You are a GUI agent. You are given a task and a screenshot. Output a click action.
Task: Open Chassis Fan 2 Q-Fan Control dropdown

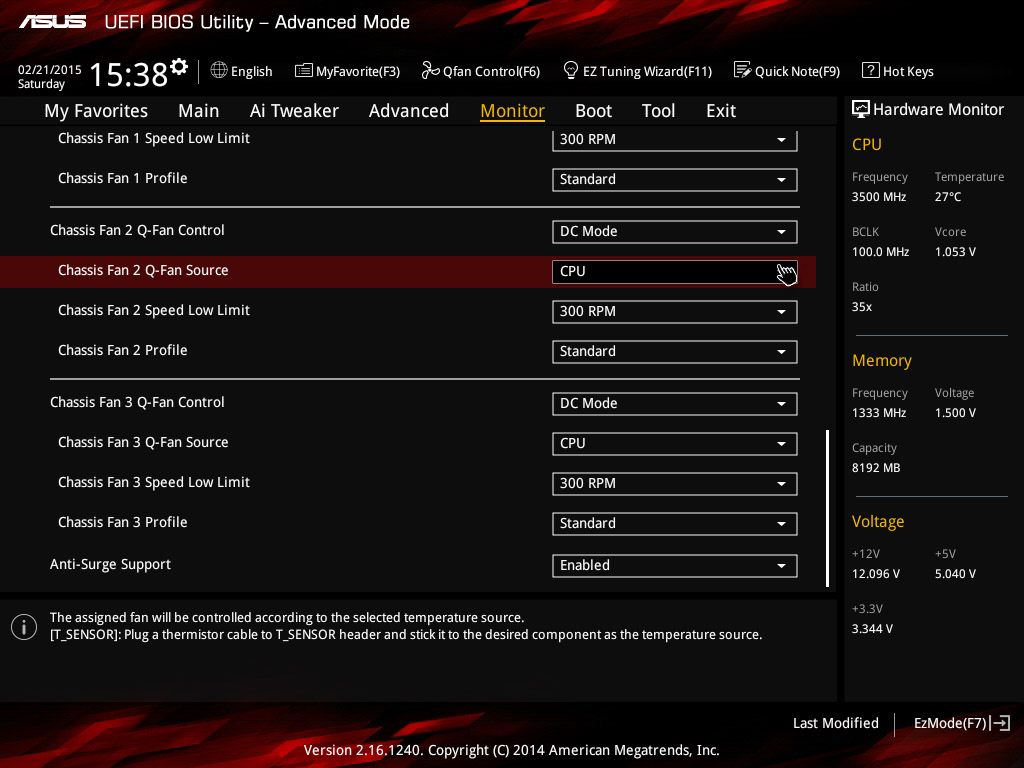point(675,232)
